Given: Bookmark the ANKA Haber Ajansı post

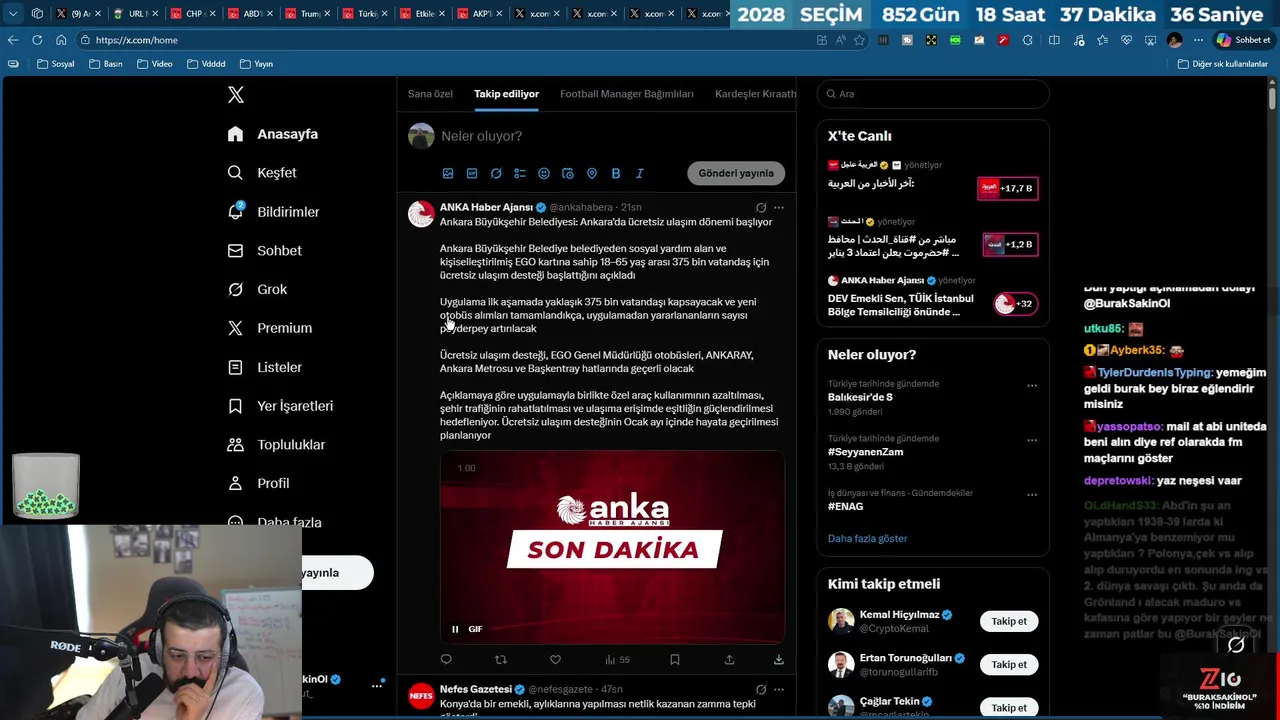Looking at the screenshot, I should click(675, 659).
